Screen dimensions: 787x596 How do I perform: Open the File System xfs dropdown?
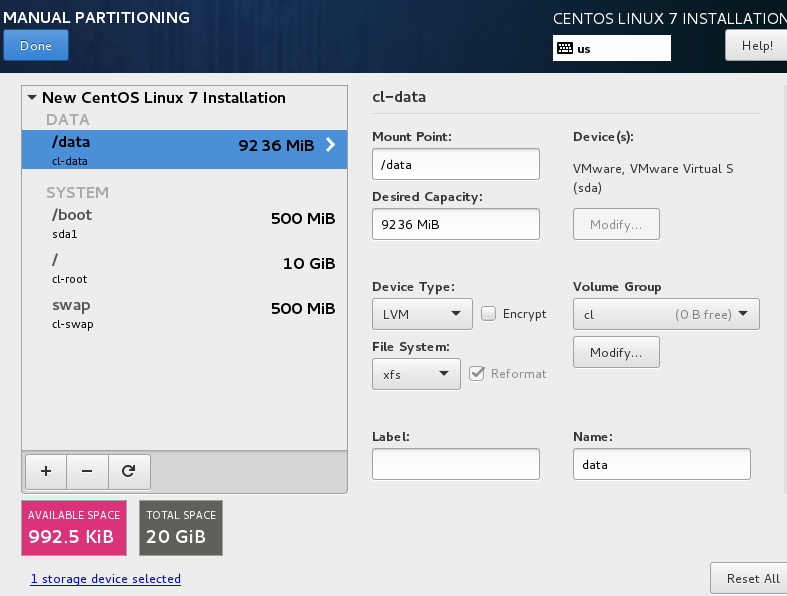coord(416,374)
